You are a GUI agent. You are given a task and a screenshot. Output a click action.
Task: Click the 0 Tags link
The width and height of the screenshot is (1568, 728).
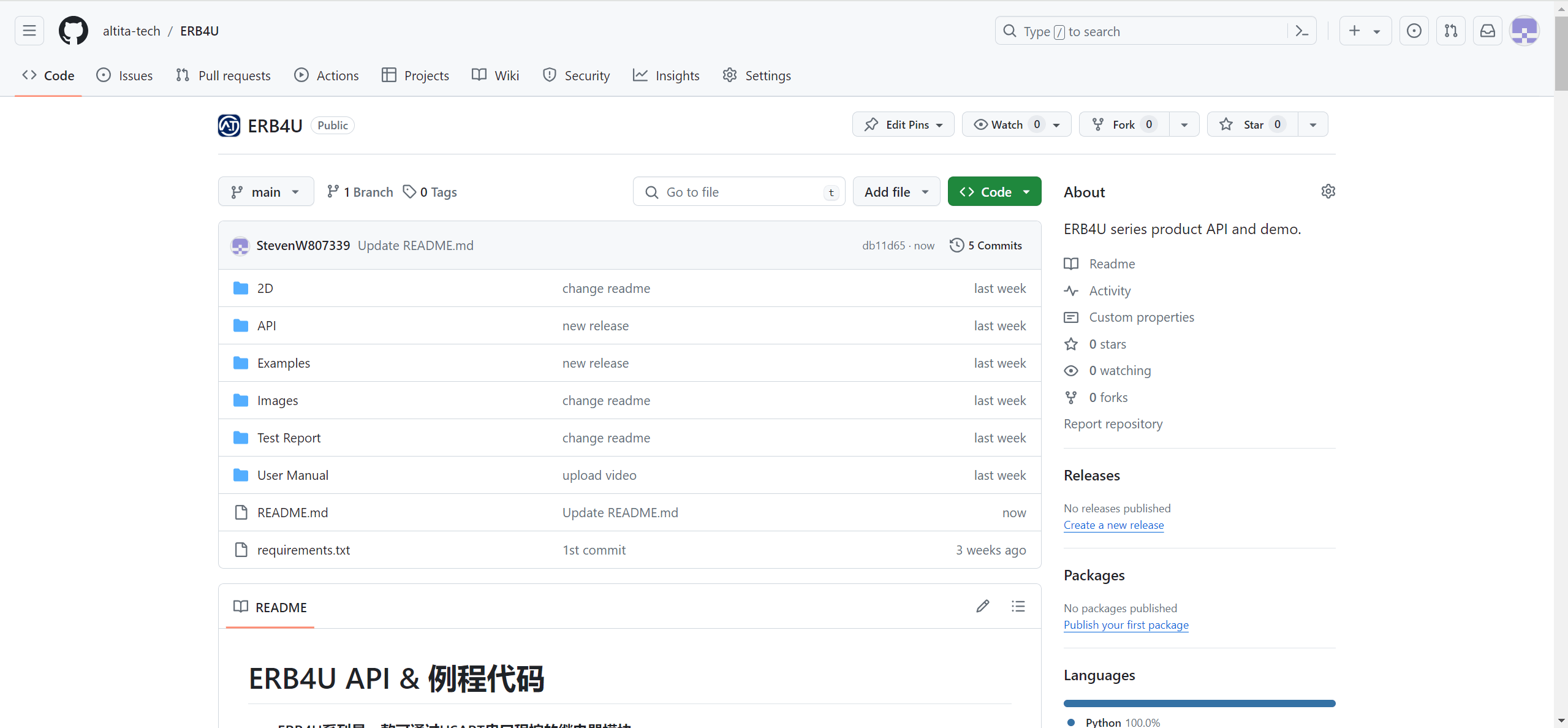(430, 192)
